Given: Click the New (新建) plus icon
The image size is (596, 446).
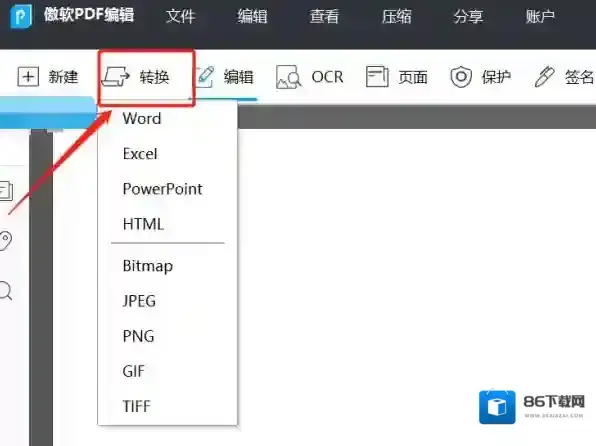Looking at the screenshot, I should pyautogui.click(x=28, y=77).
